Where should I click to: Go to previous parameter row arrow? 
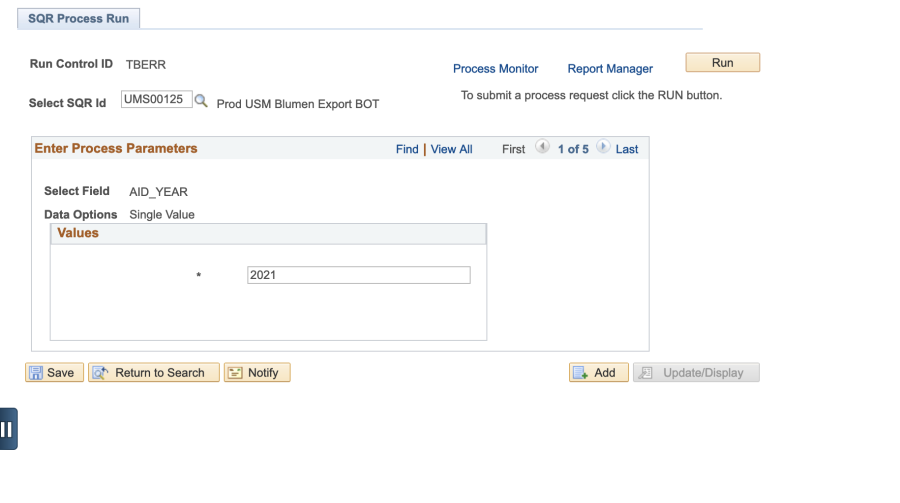542,147
